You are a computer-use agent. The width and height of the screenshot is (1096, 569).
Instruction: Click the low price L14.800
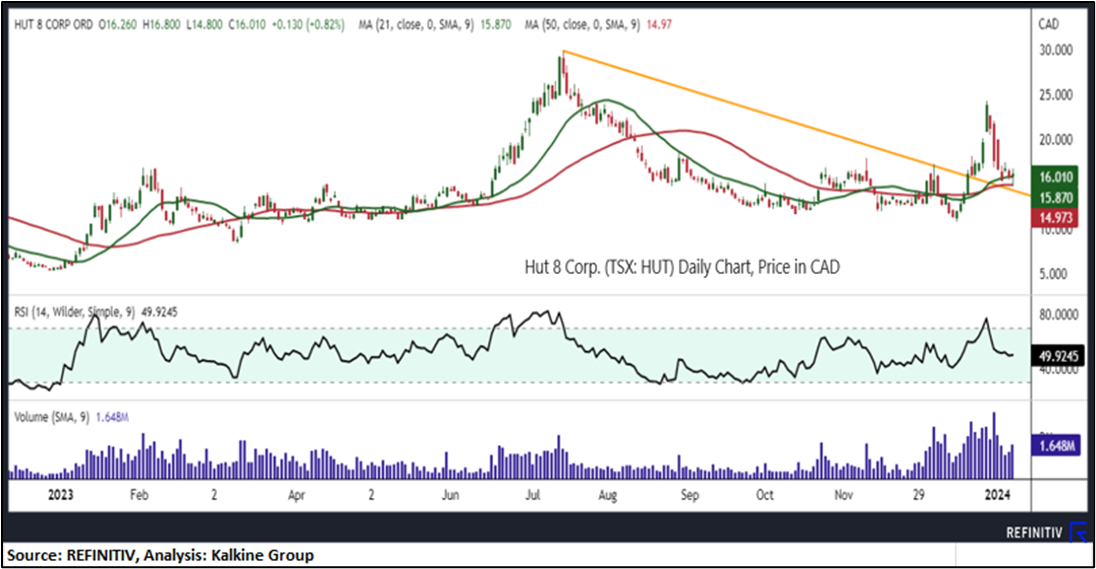point(203,24)
